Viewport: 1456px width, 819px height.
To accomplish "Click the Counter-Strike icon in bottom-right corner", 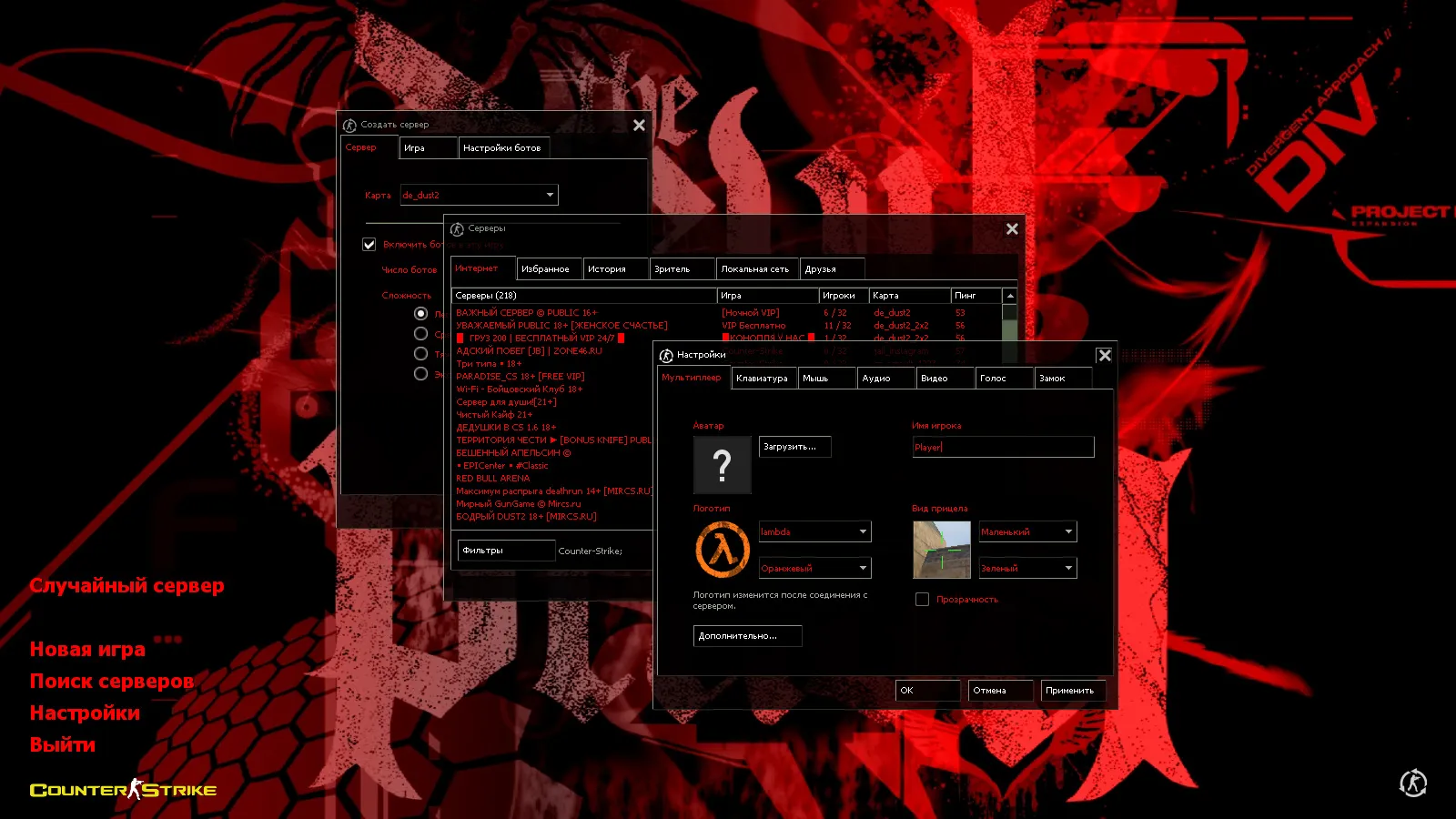I will [x=1412, y=783].
